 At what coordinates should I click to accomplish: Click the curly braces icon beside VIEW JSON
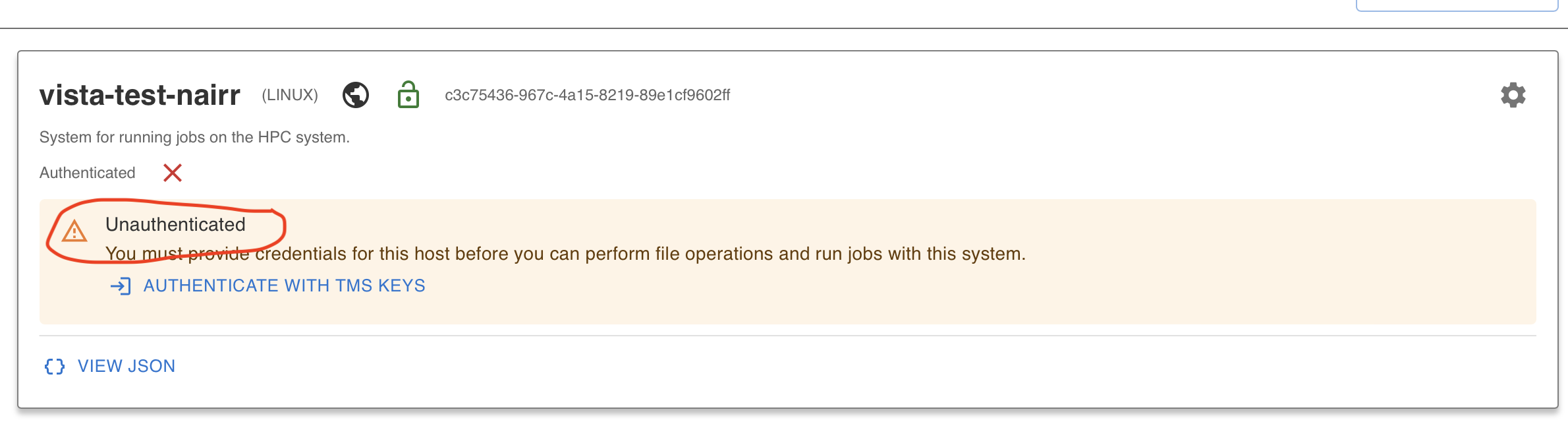pyautogui.click(x=54, y=365)
